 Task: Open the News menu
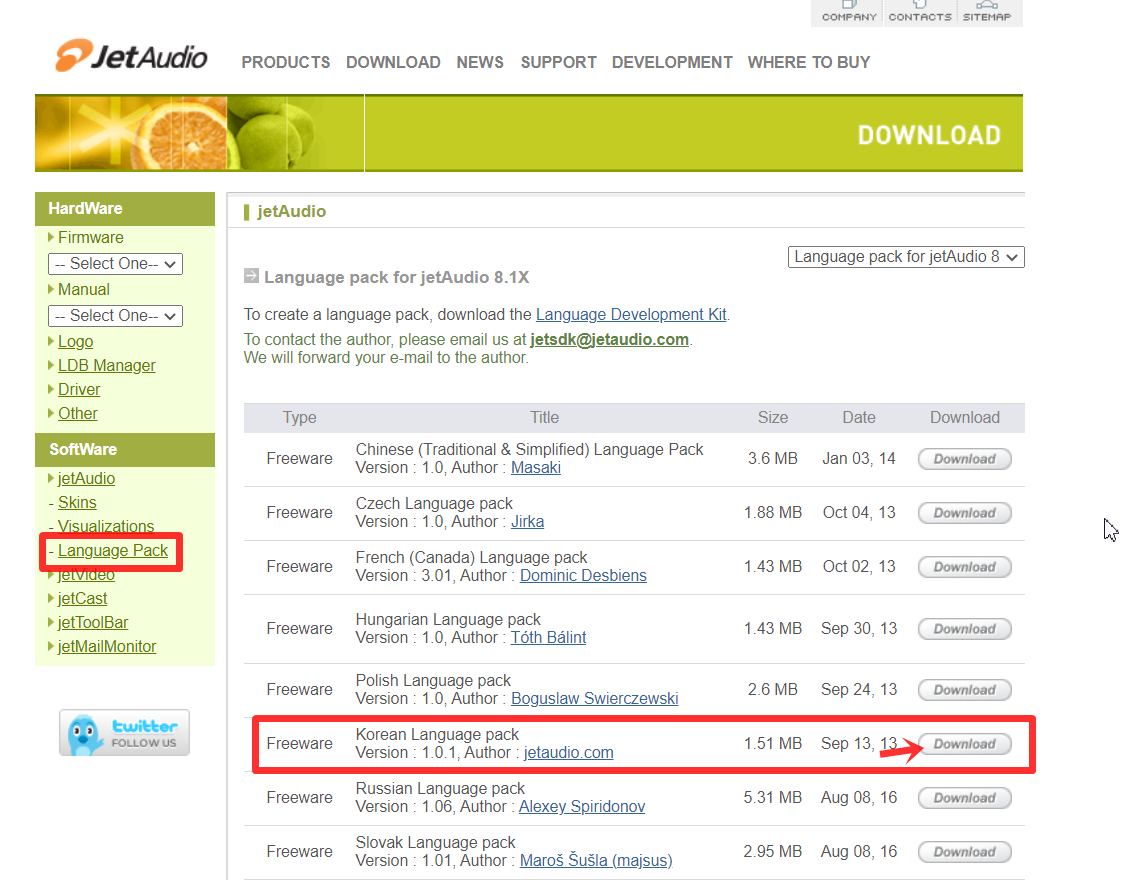click(480, 62)
